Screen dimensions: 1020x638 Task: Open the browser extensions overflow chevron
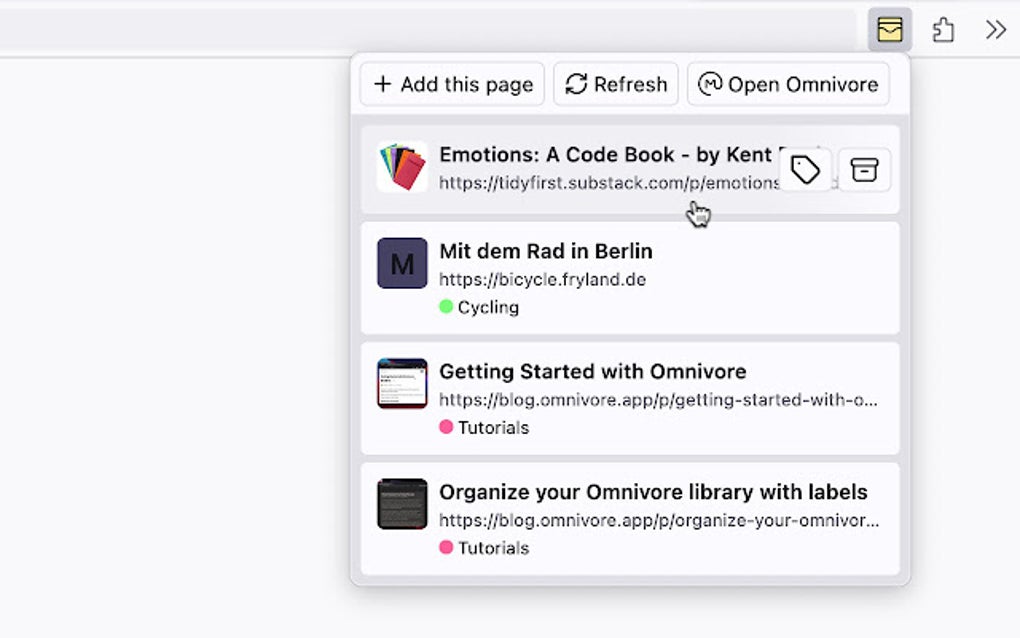[x=995, y=29]
